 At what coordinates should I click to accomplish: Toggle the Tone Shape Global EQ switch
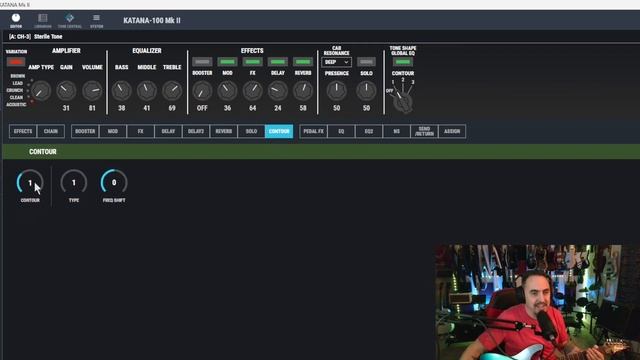click(x=403, y=62)
